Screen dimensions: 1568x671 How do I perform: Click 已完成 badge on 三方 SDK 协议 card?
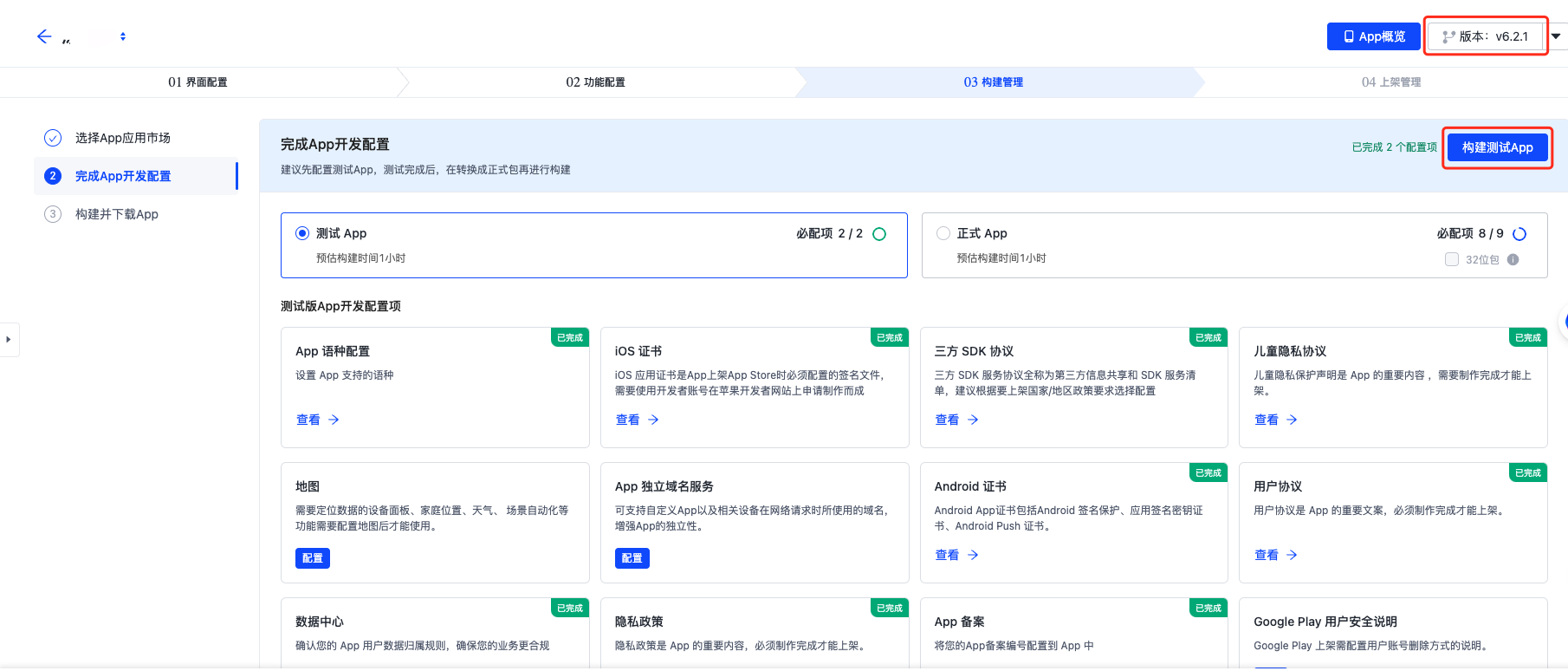coord(1208,337)
